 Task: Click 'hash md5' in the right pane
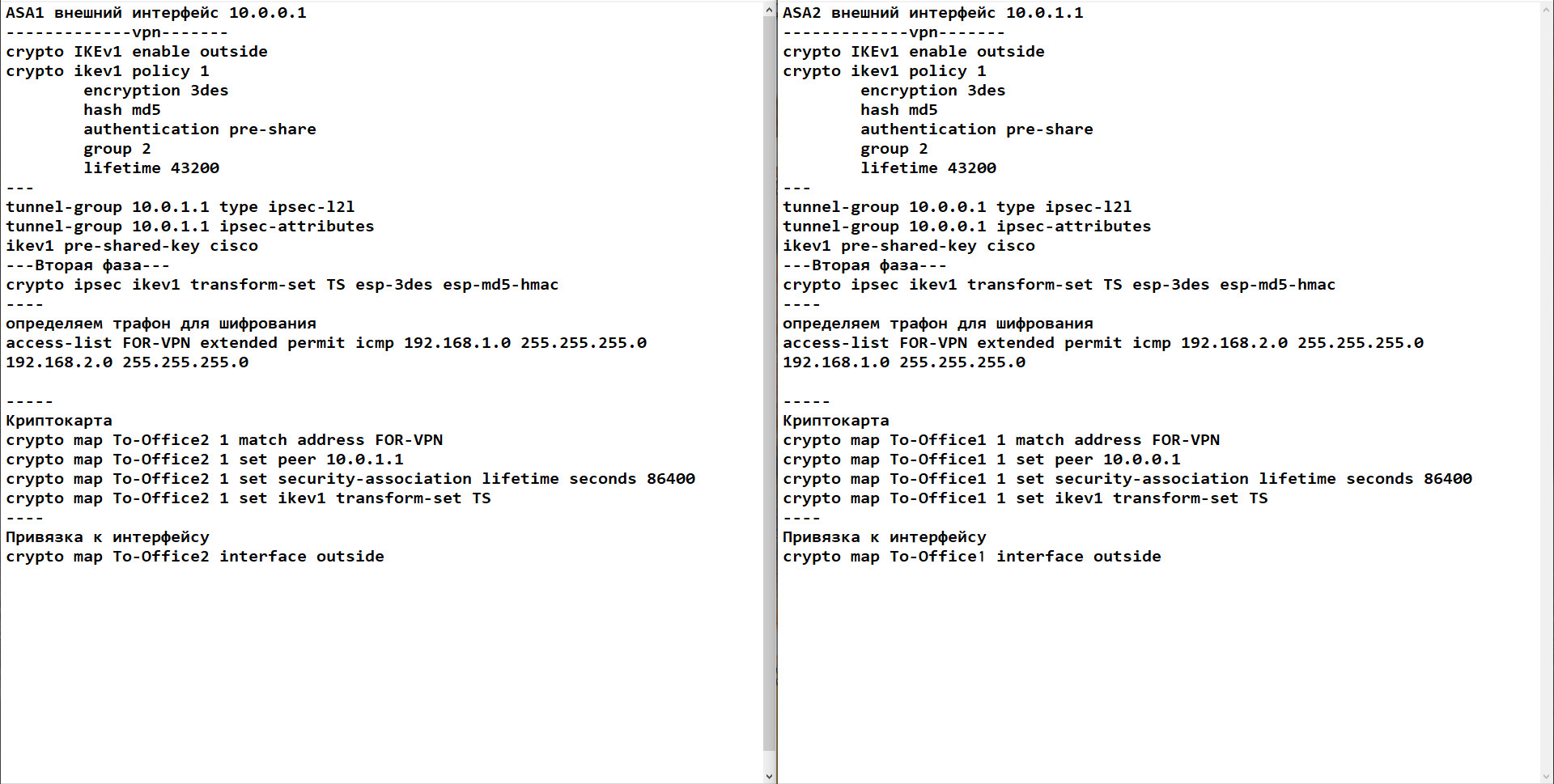898,110
